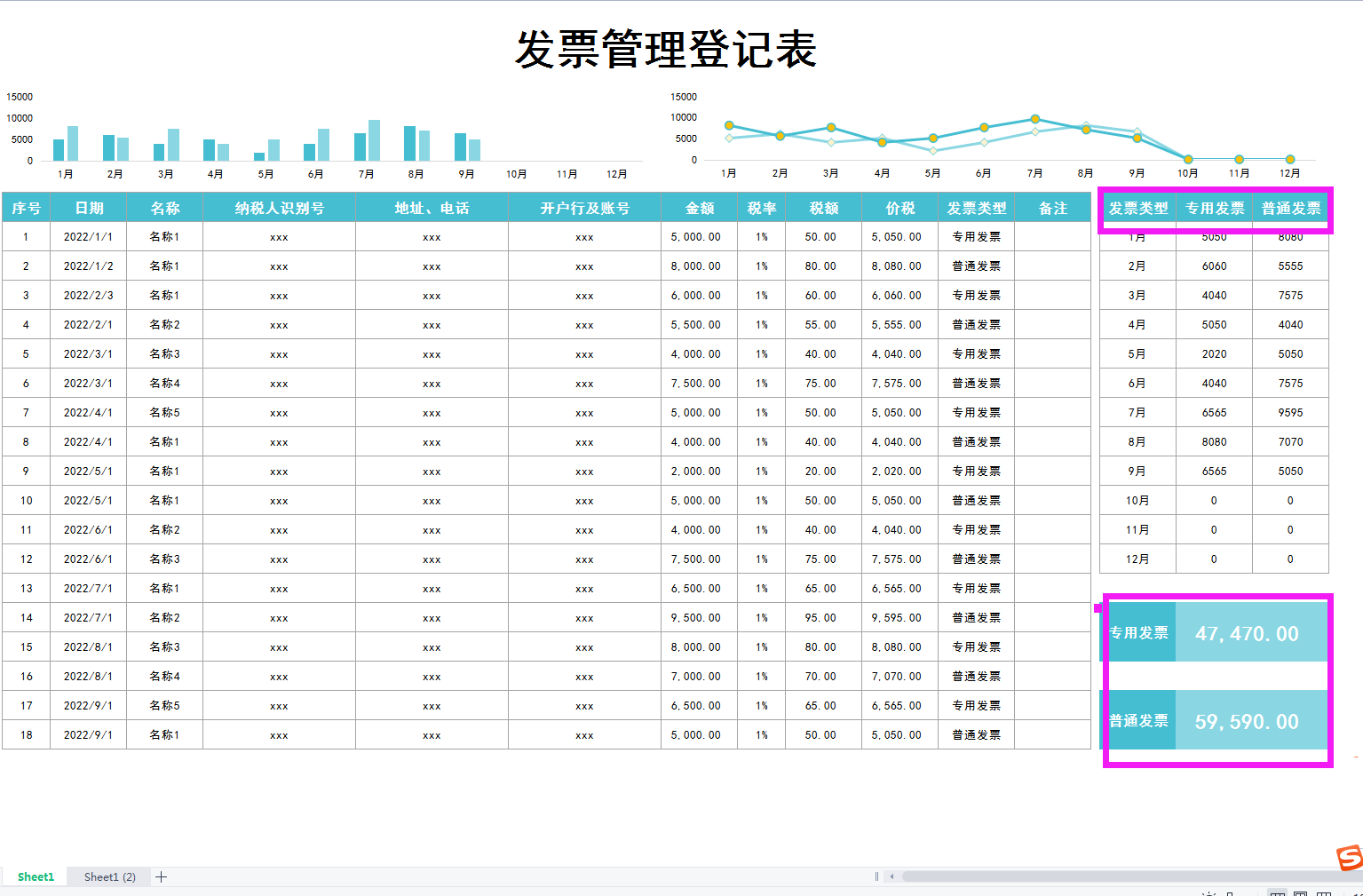Add a new sheet with the plus icon
The height and width of the screenshot is (896, 1363).
[161, 877]
